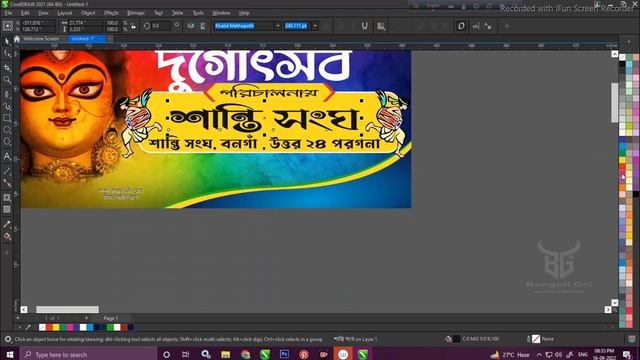640x360 pixels.
Task: Click the OpenType features O icon
Action: point(461,26)
